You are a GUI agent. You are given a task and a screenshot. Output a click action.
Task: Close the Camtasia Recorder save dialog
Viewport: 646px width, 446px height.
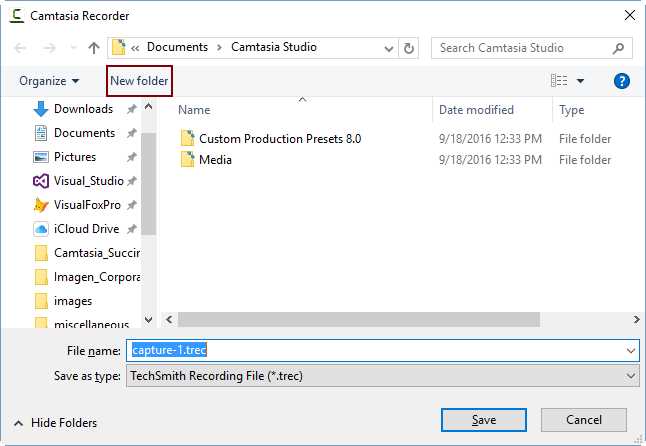(x=630, y=16)
